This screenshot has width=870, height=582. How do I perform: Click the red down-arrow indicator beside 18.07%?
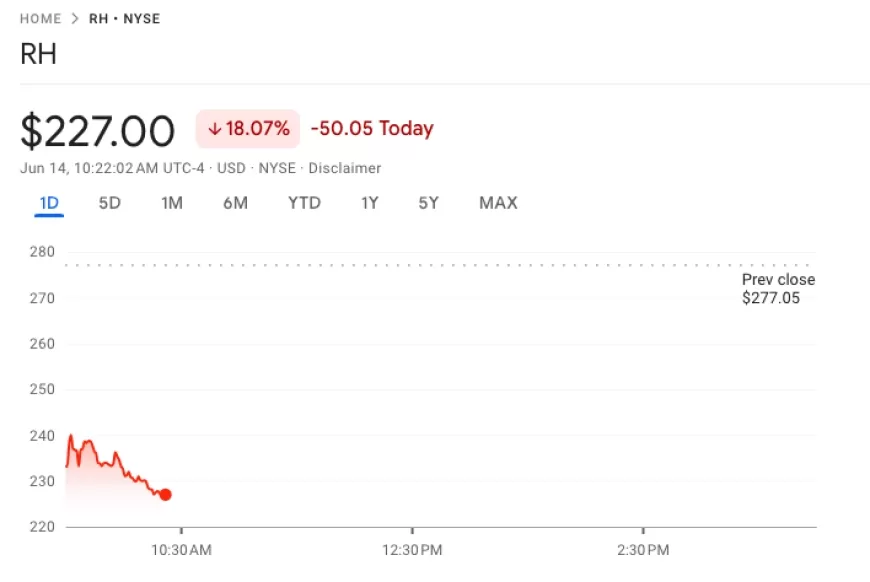pyautogui.click(x=216, y=129)
